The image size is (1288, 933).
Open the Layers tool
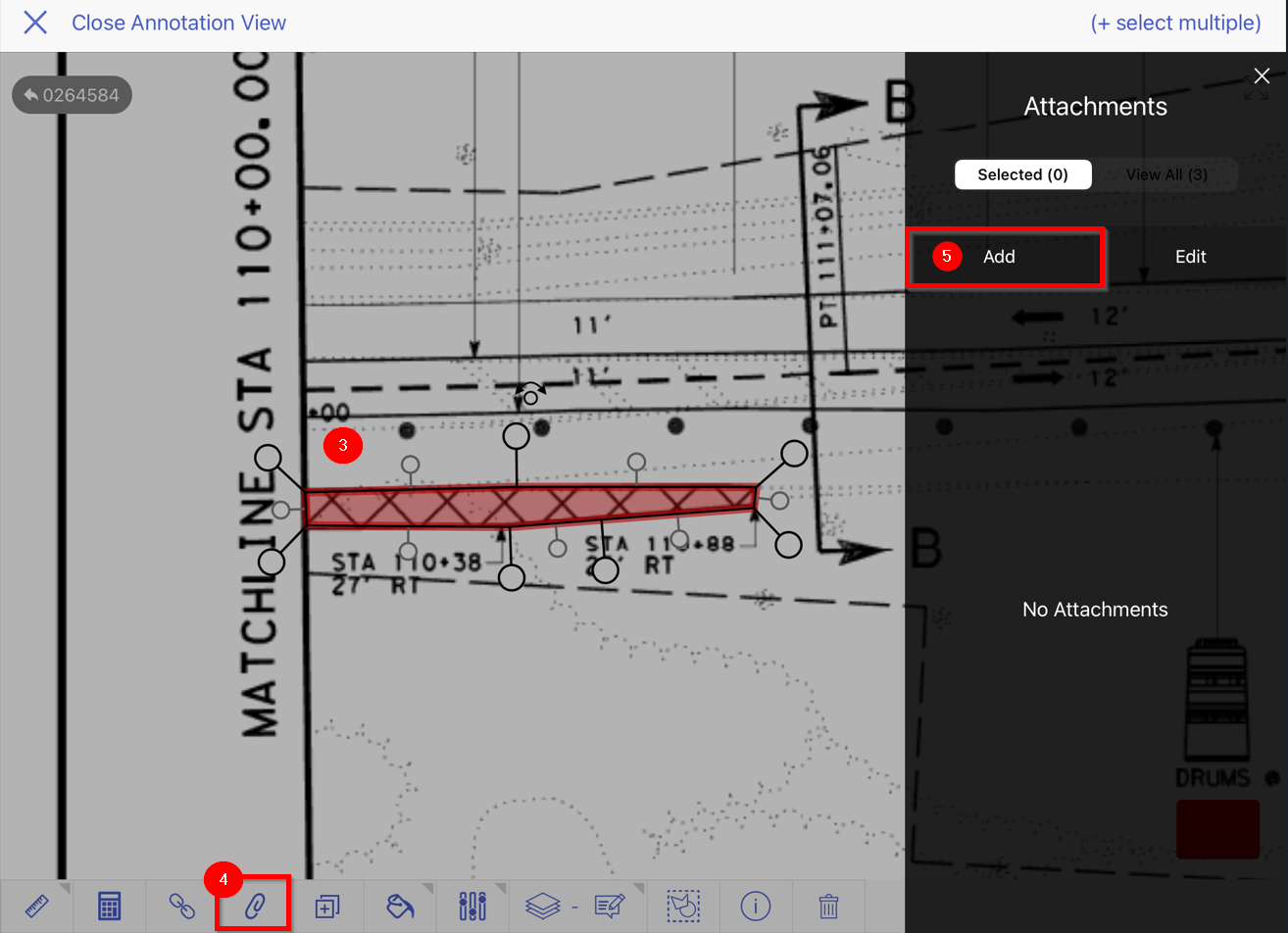pyautogui.click(x=544, y=906)
